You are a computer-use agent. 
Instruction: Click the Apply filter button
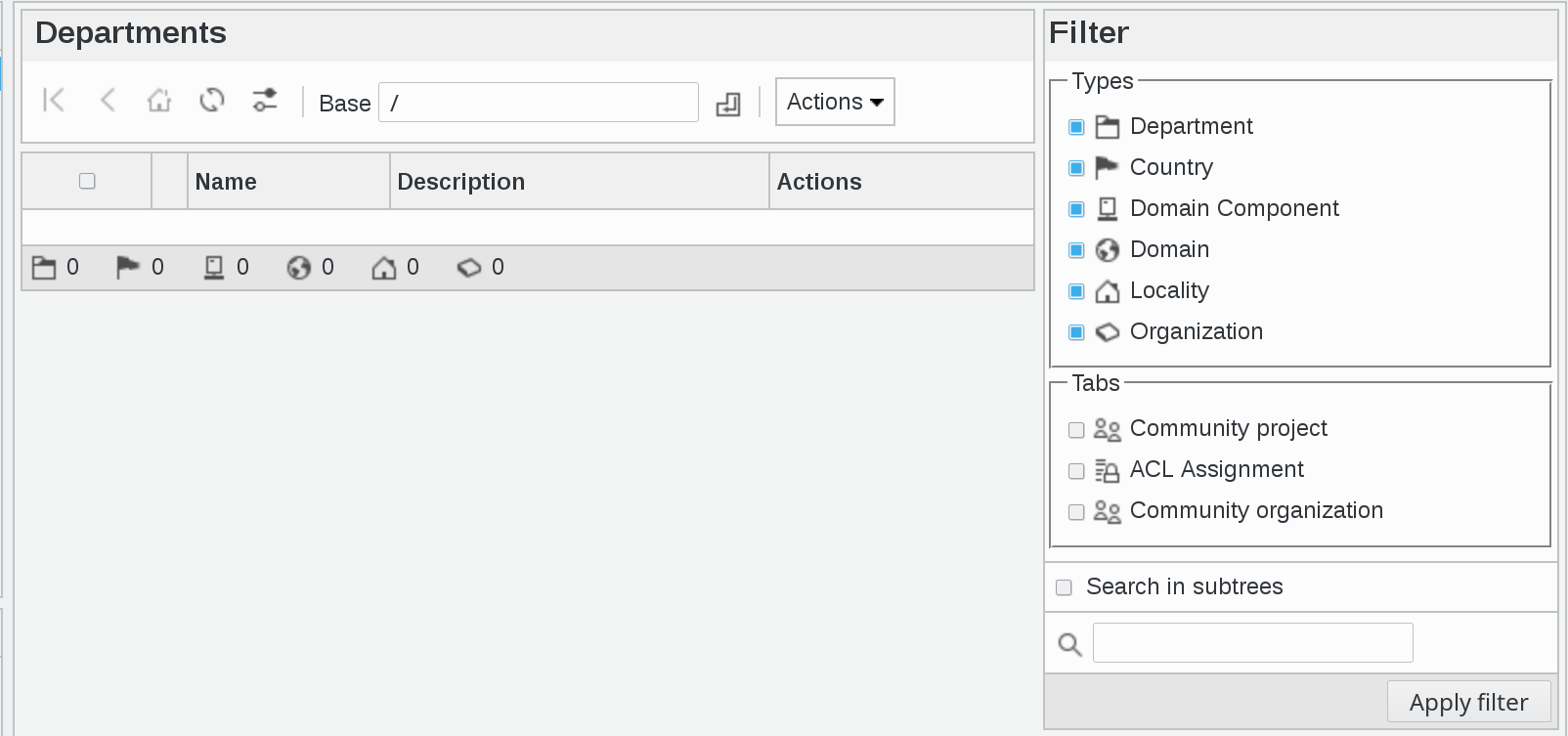(1468, 702)
